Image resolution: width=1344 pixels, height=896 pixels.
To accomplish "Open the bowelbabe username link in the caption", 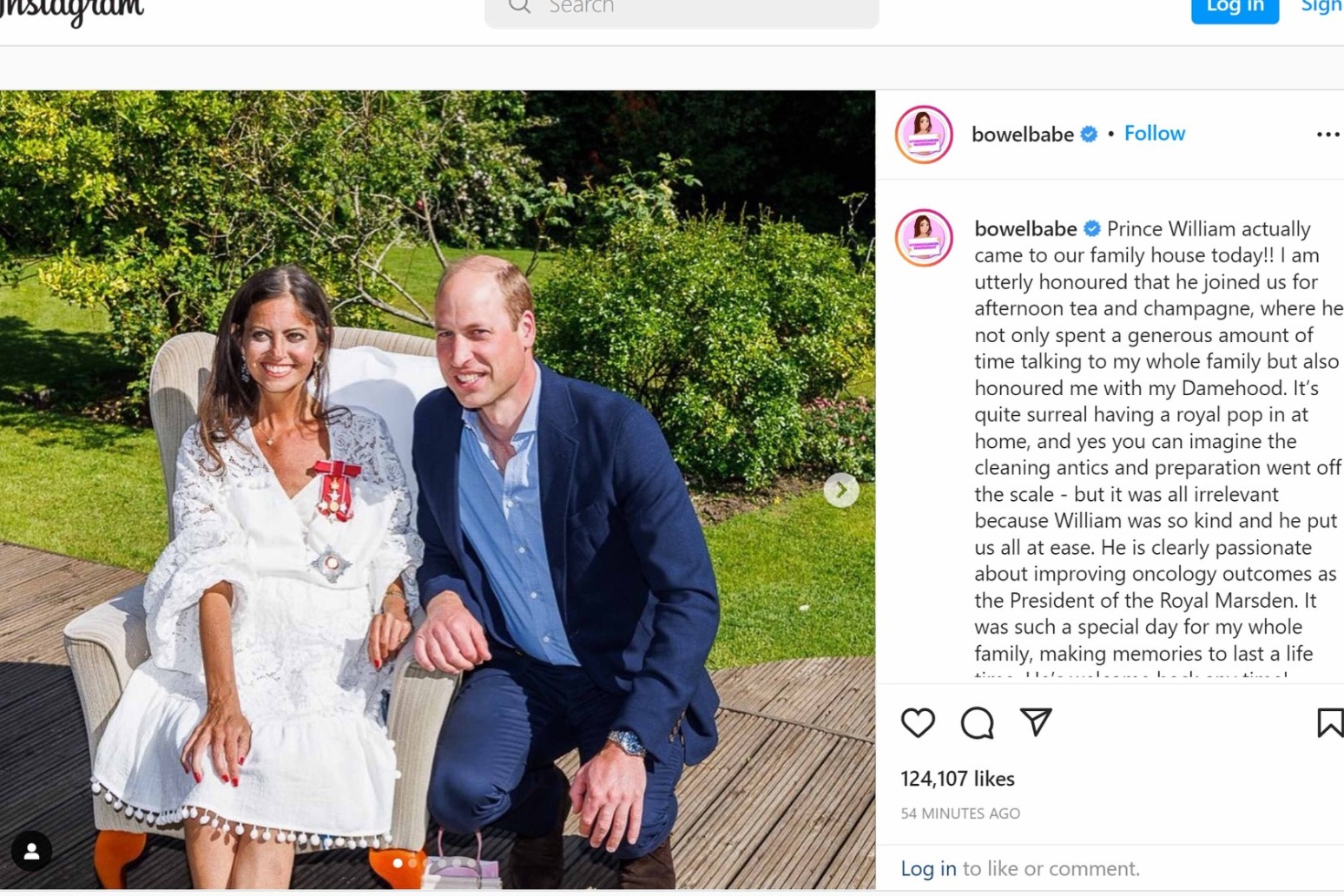I will pos(1025,229).
